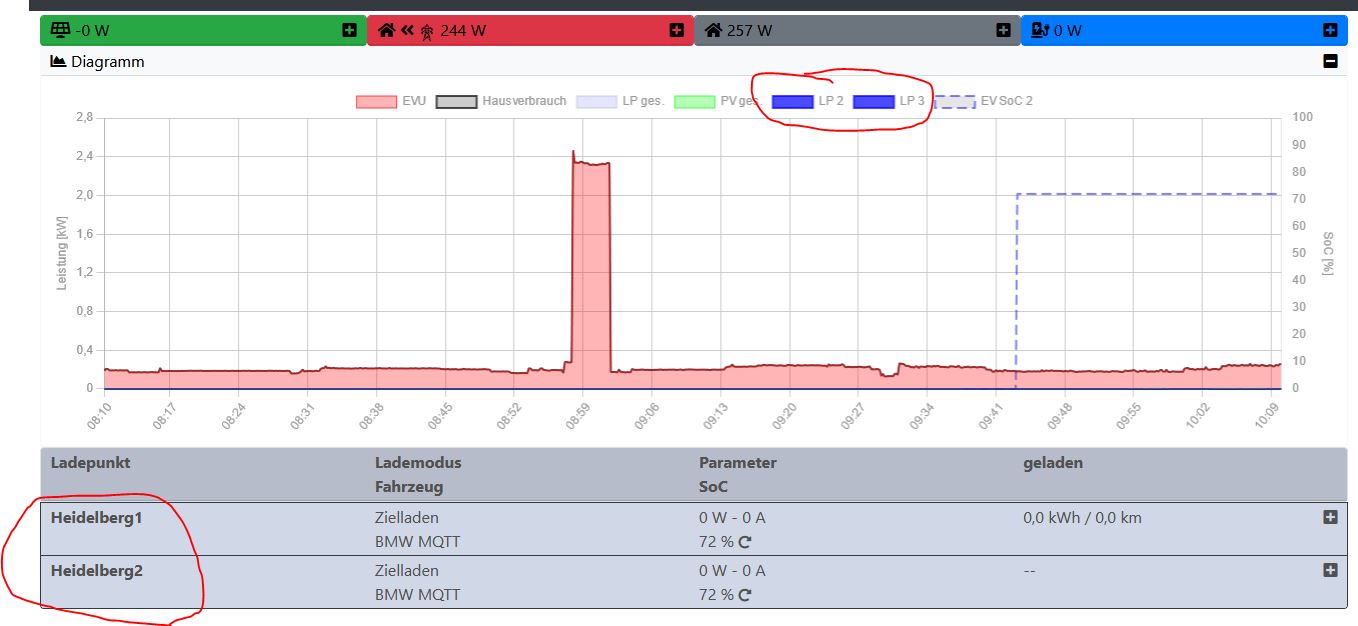1358x626 pixels.
Task: Toggle the LP ges. series in legend
Action: (x=620, y=101)
